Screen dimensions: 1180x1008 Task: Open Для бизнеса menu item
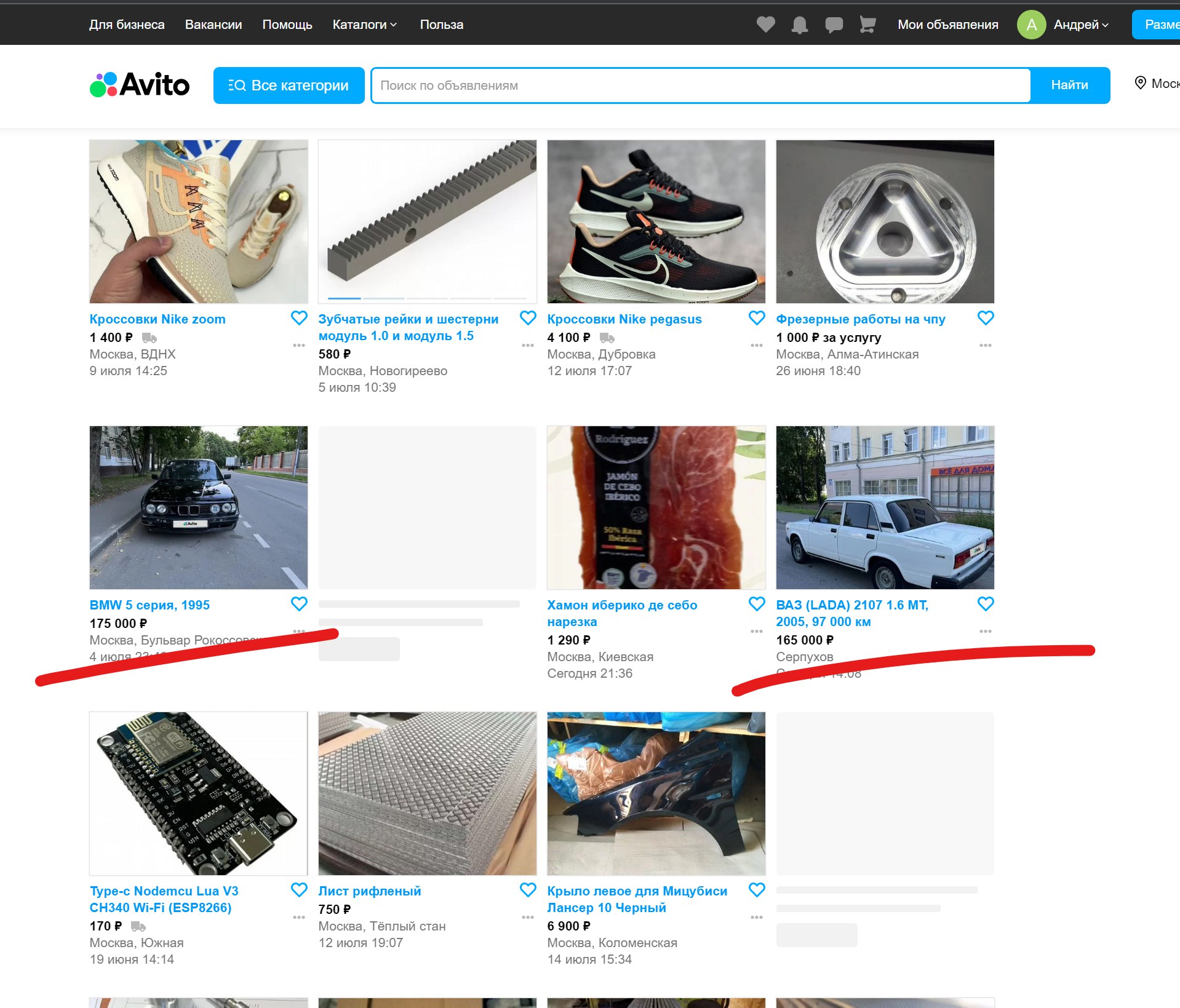[x=127, y=25]
